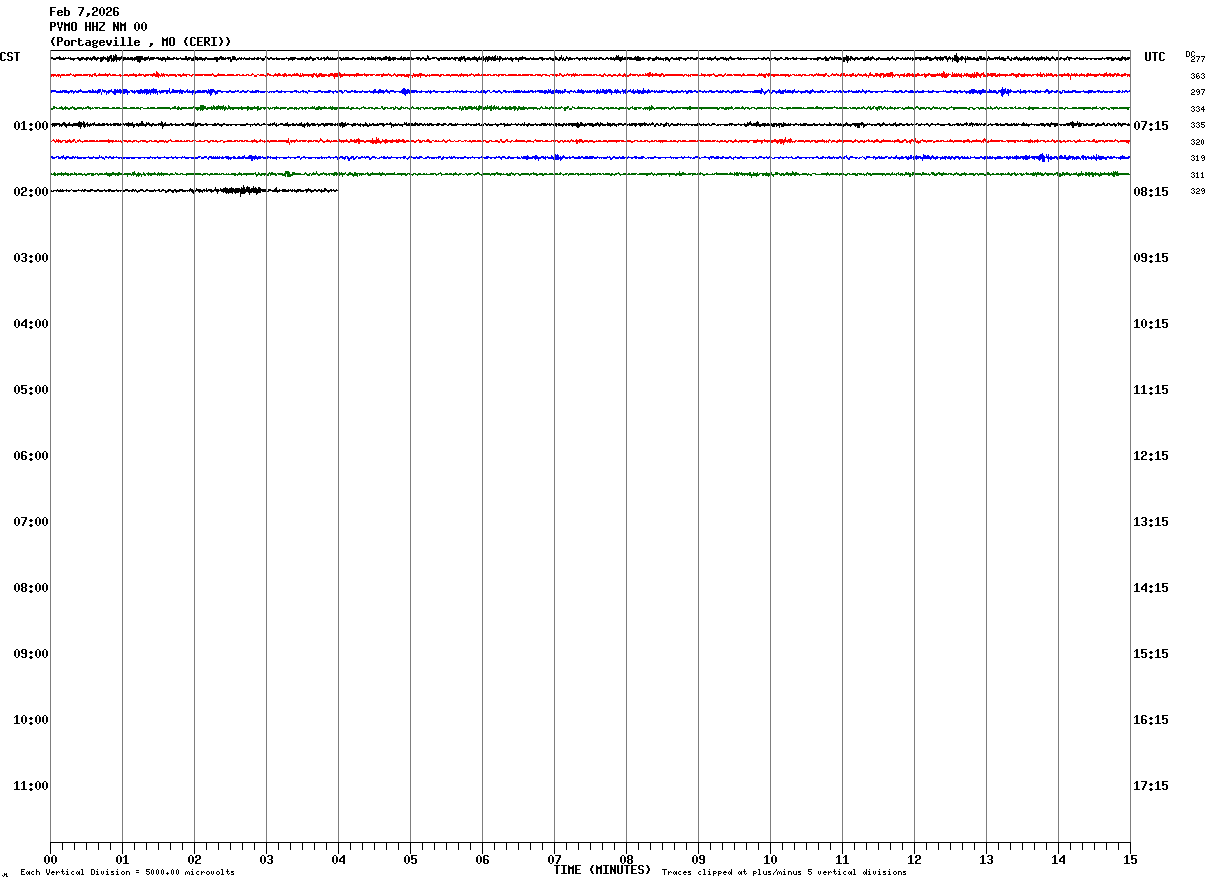
Task: Click the minute 14 axis label
Action: [1058, 860]
